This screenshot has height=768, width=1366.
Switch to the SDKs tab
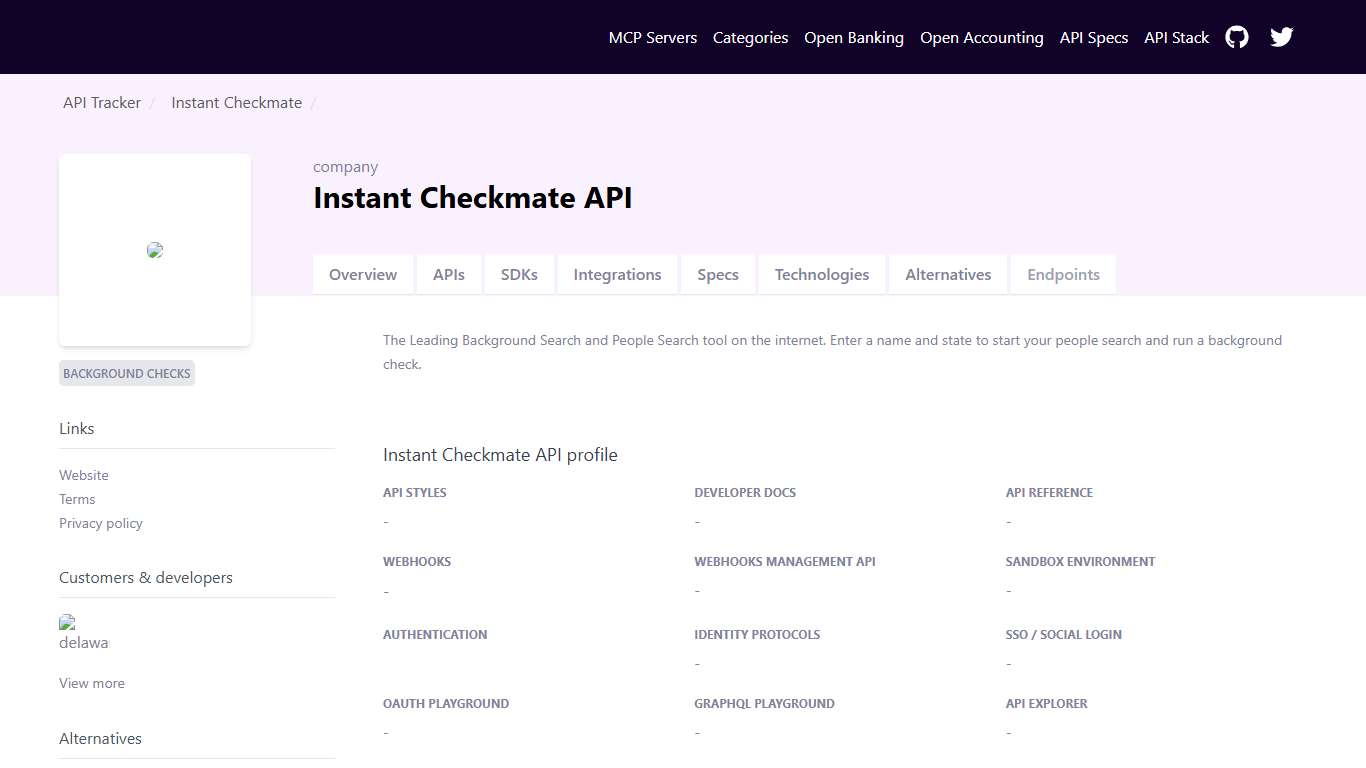point(519,274)
